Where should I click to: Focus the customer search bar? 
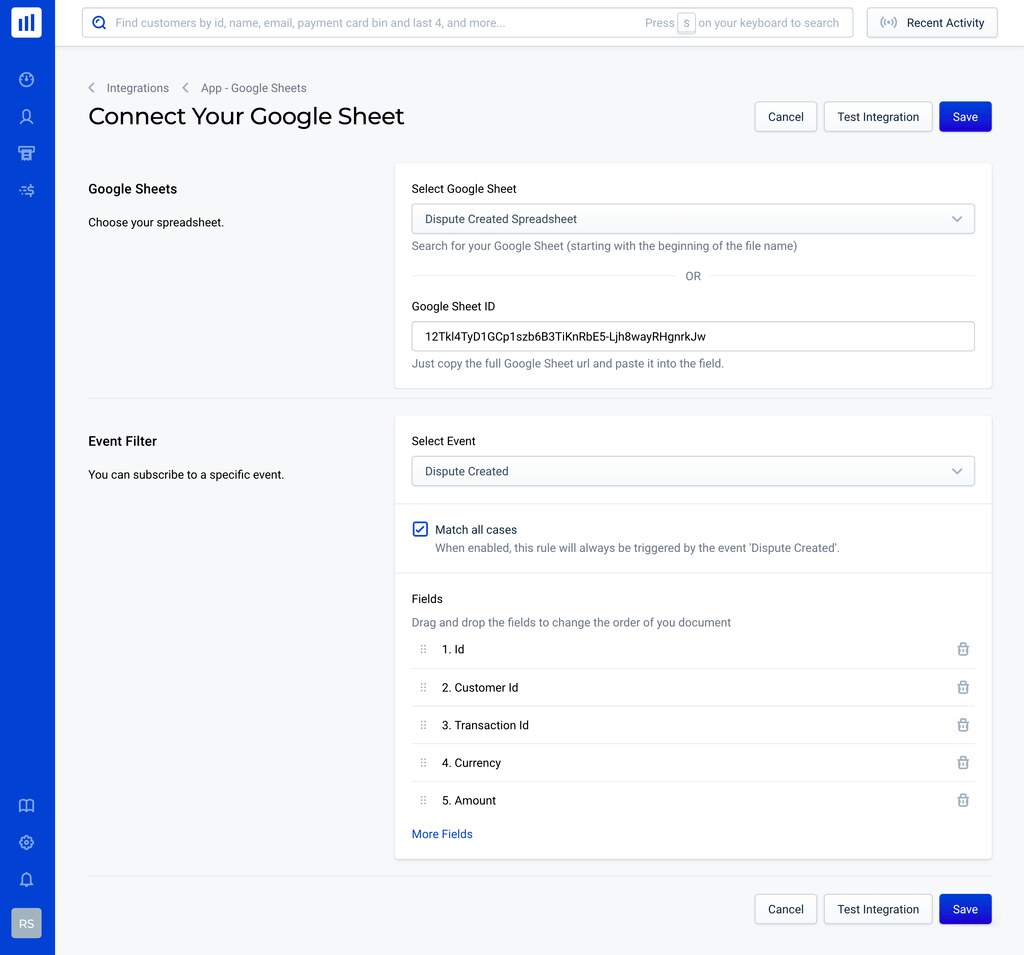click(x=380, y=23)
